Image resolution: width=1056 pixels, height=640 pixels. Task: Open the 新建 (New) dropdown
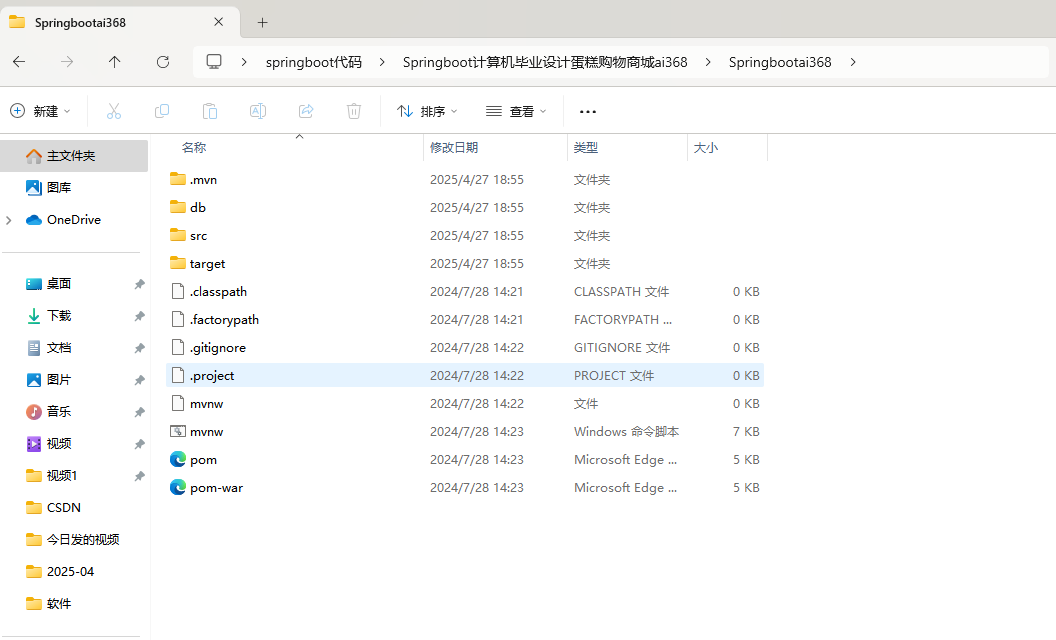click(x=40, y=111)
